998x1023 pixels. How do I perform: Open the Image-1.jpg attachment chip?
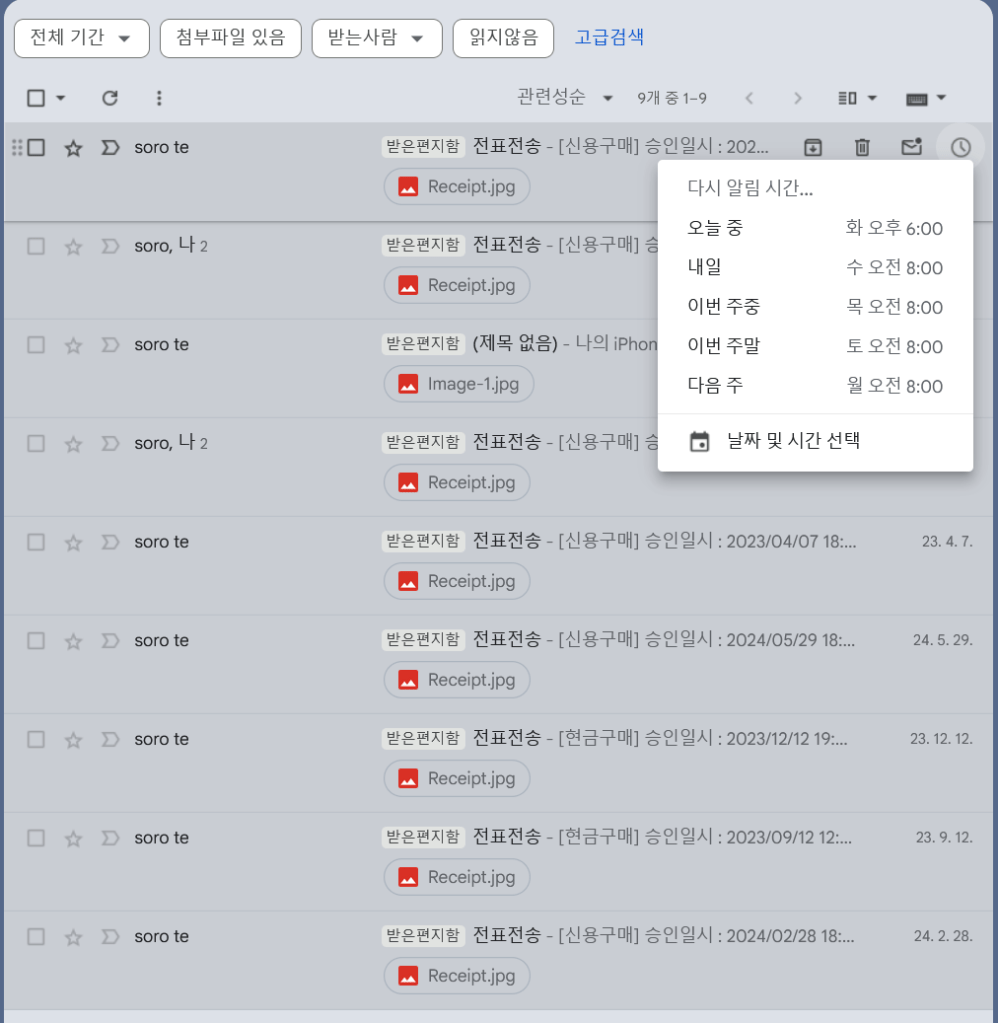coord(458,384)
